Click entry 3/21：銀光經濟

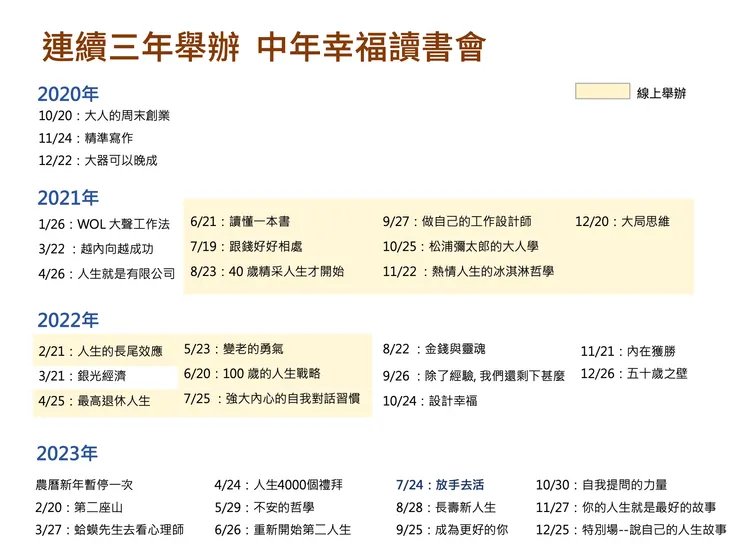82,376
